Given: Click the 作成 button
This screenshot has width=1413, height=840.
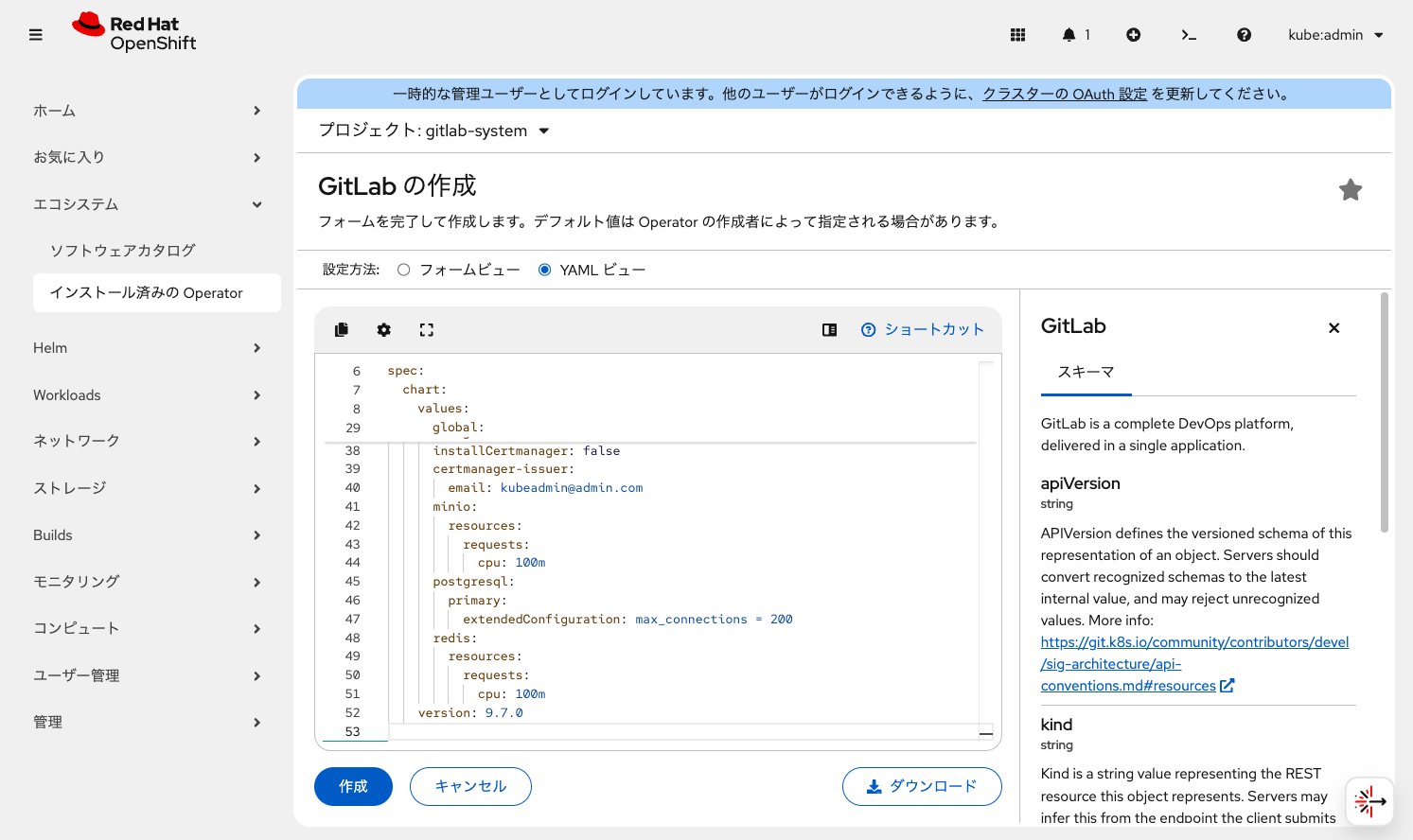Looking at the screenshot, I should [x=353, y=786].
